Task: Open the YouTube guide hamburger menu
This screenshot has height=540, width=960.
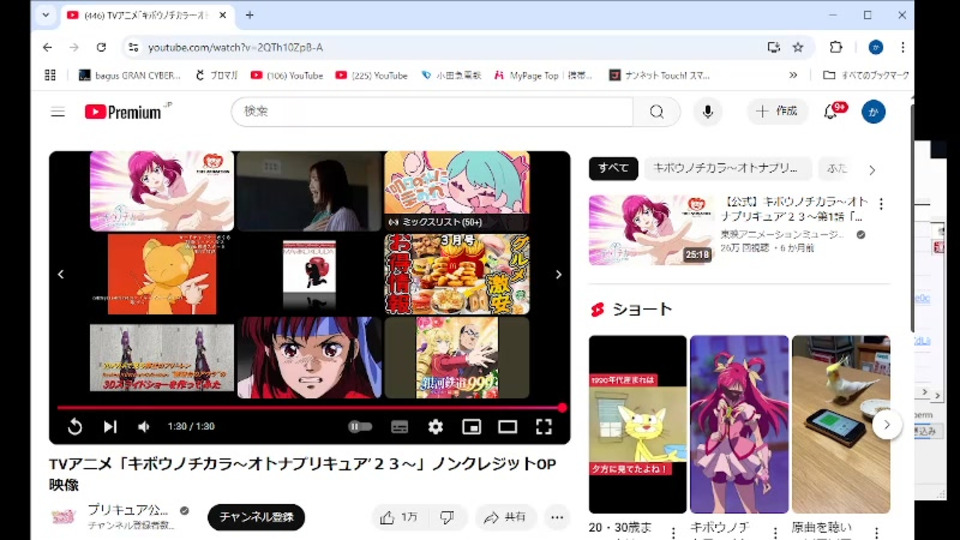Action: [58, 112]
